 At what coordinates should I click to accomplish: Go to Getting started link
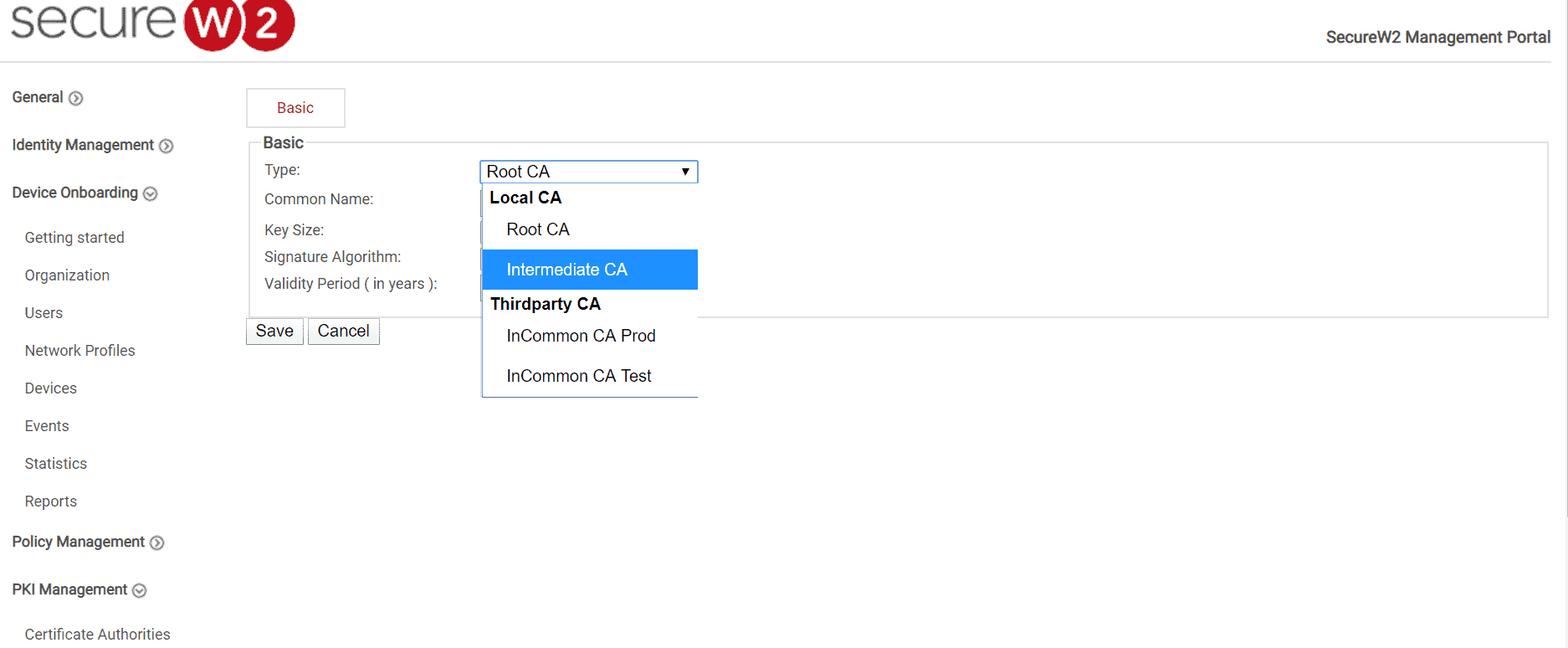[74, 238]
